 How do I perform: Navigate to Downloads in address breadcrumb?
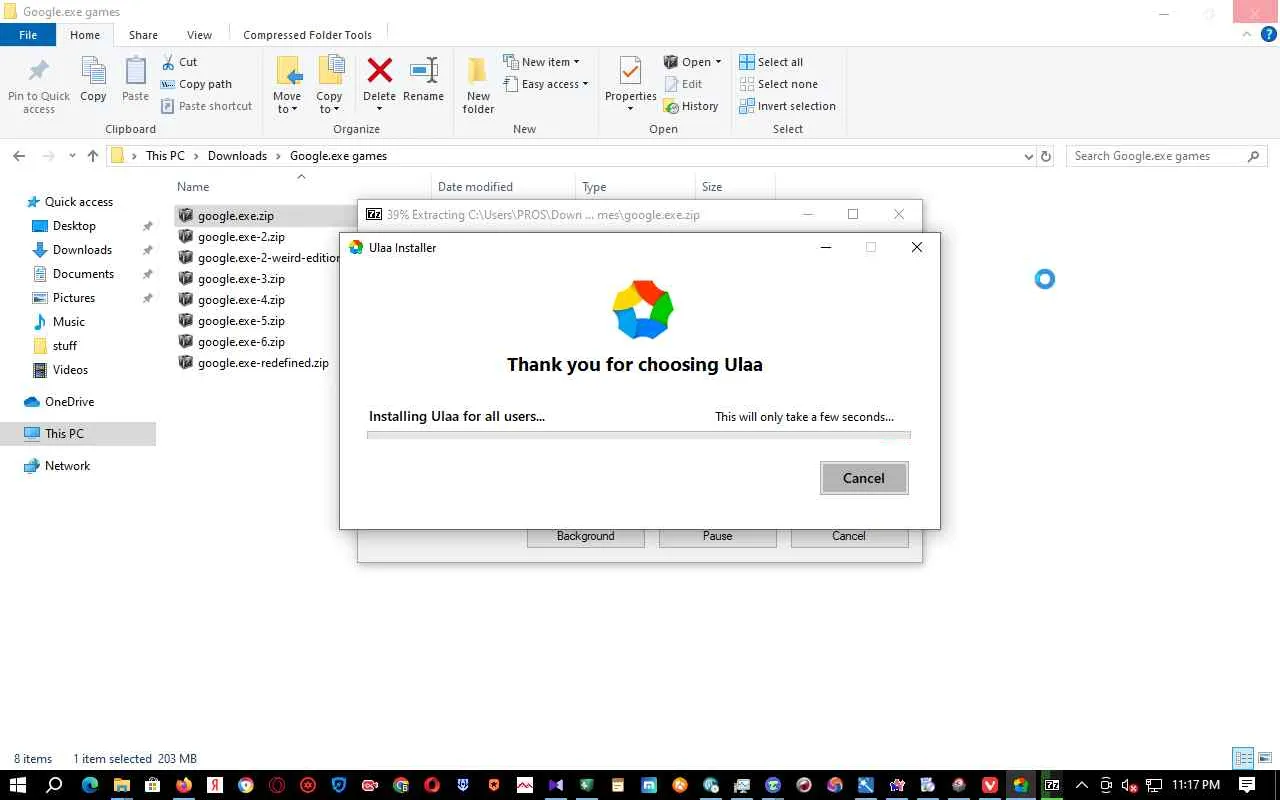click(237, 156)
